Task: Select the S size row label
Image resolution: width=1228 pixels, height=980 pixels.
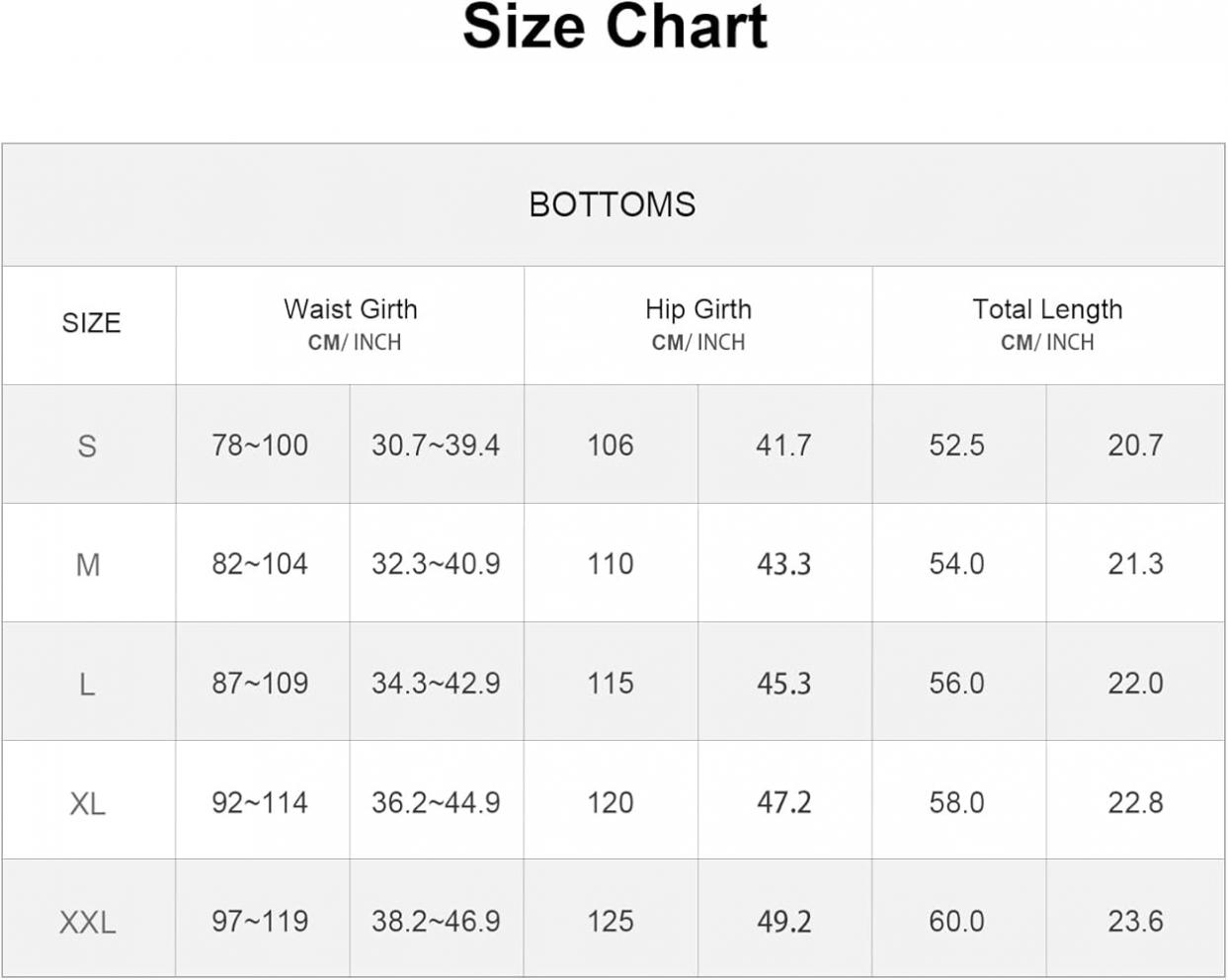Action: (x=89, y=445)
